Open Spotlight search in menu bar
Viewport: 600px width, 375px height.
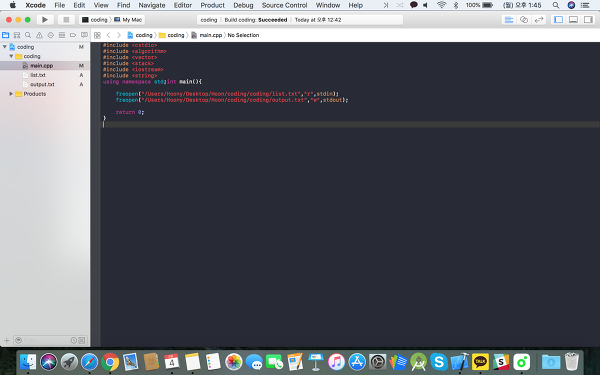pyautogui.click(x=556, y=5)
